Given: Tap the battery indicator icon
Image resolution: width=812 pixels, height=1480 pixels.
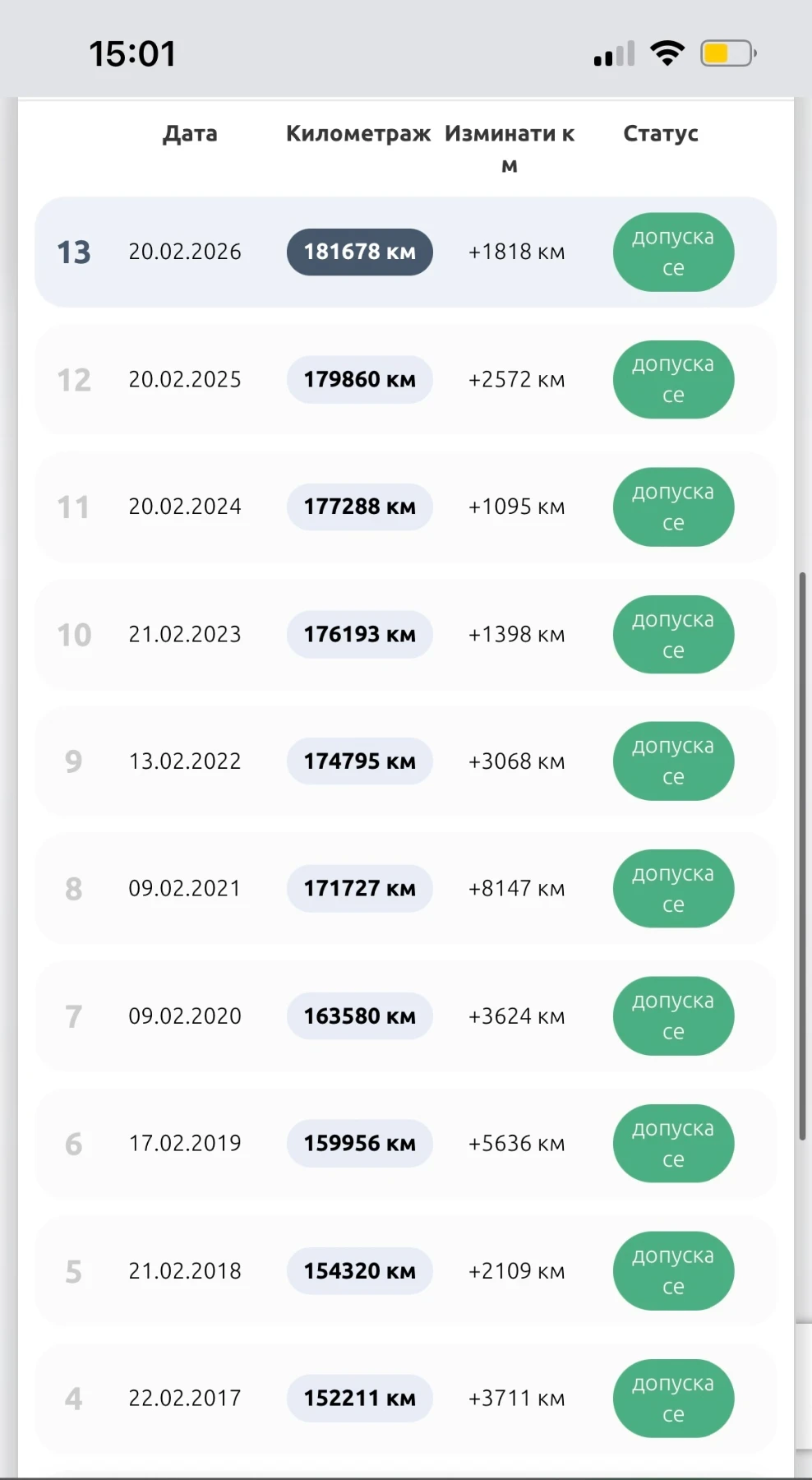Looking at the screenshot, I should [728, 53].
